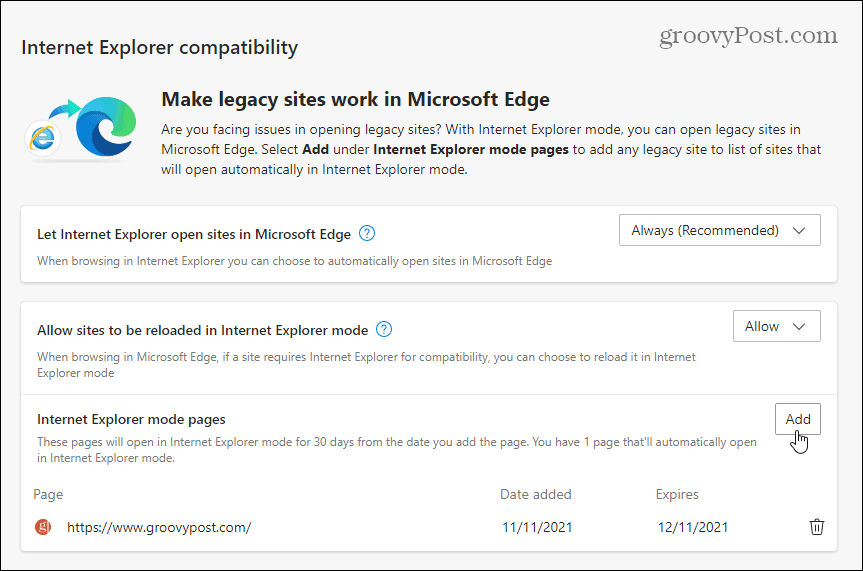Select the https://www.groovypost.com/ page URL

tap(159, 527)
